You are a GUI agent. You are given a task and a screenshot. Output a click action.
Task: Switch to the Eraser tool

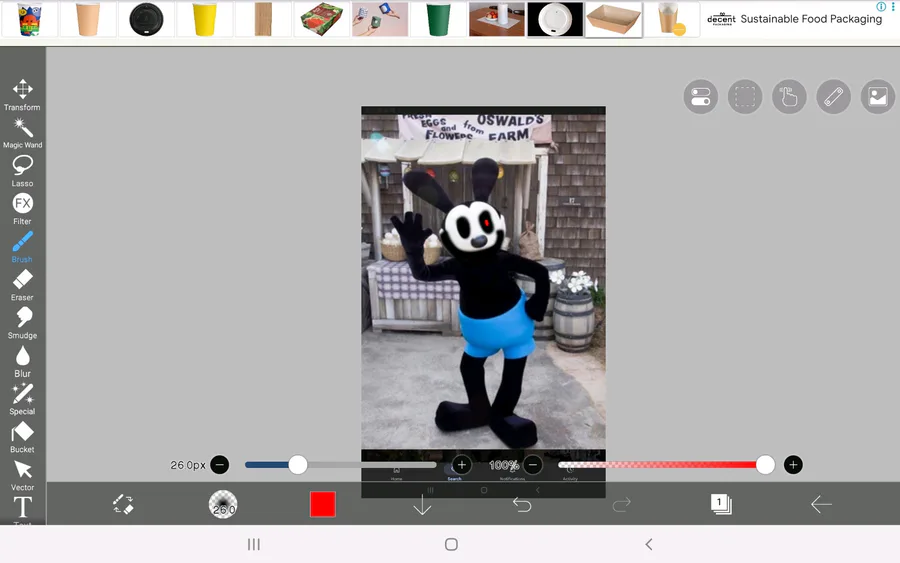[22, 285]
